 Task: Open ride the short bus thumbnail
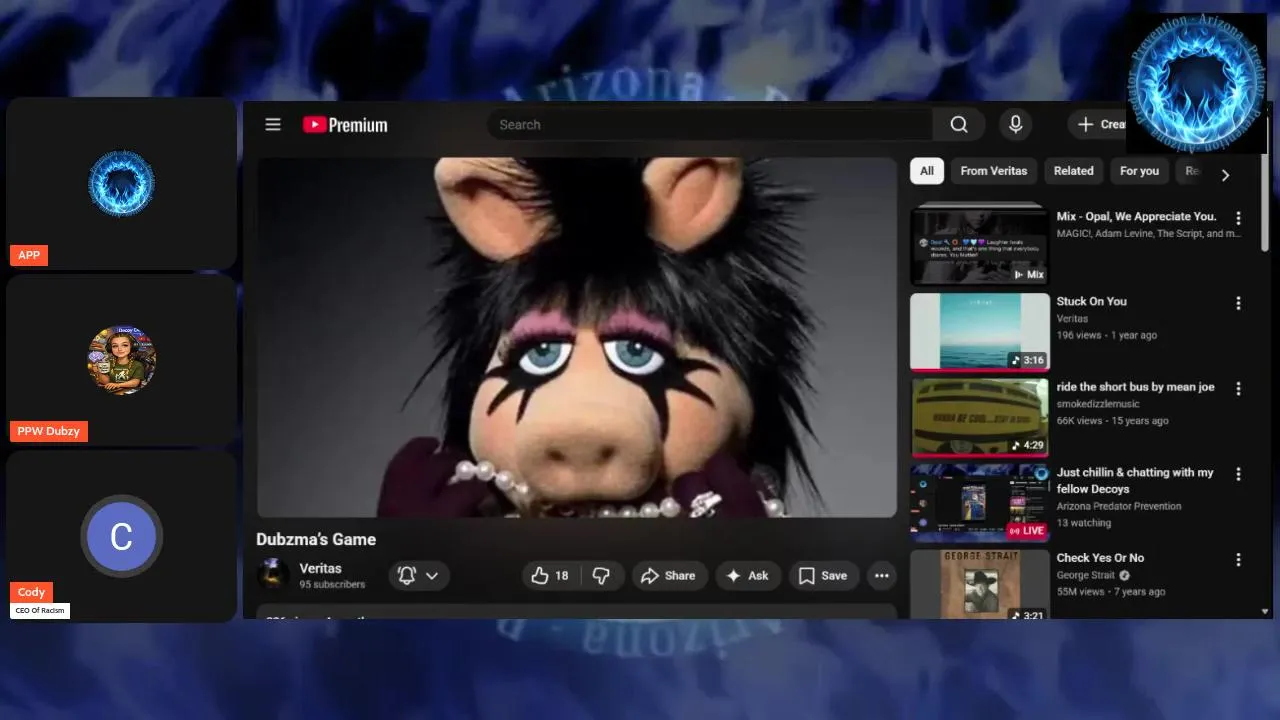tap(979, 417)
